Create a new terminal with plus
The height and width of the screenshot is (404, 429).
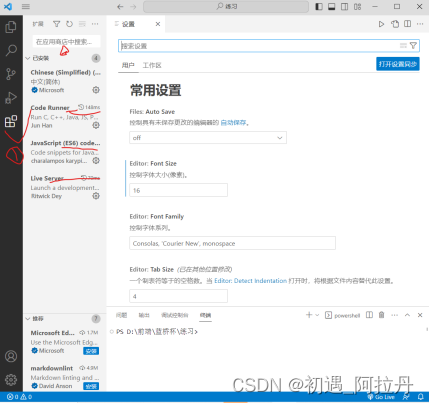[x=309, y=315]
